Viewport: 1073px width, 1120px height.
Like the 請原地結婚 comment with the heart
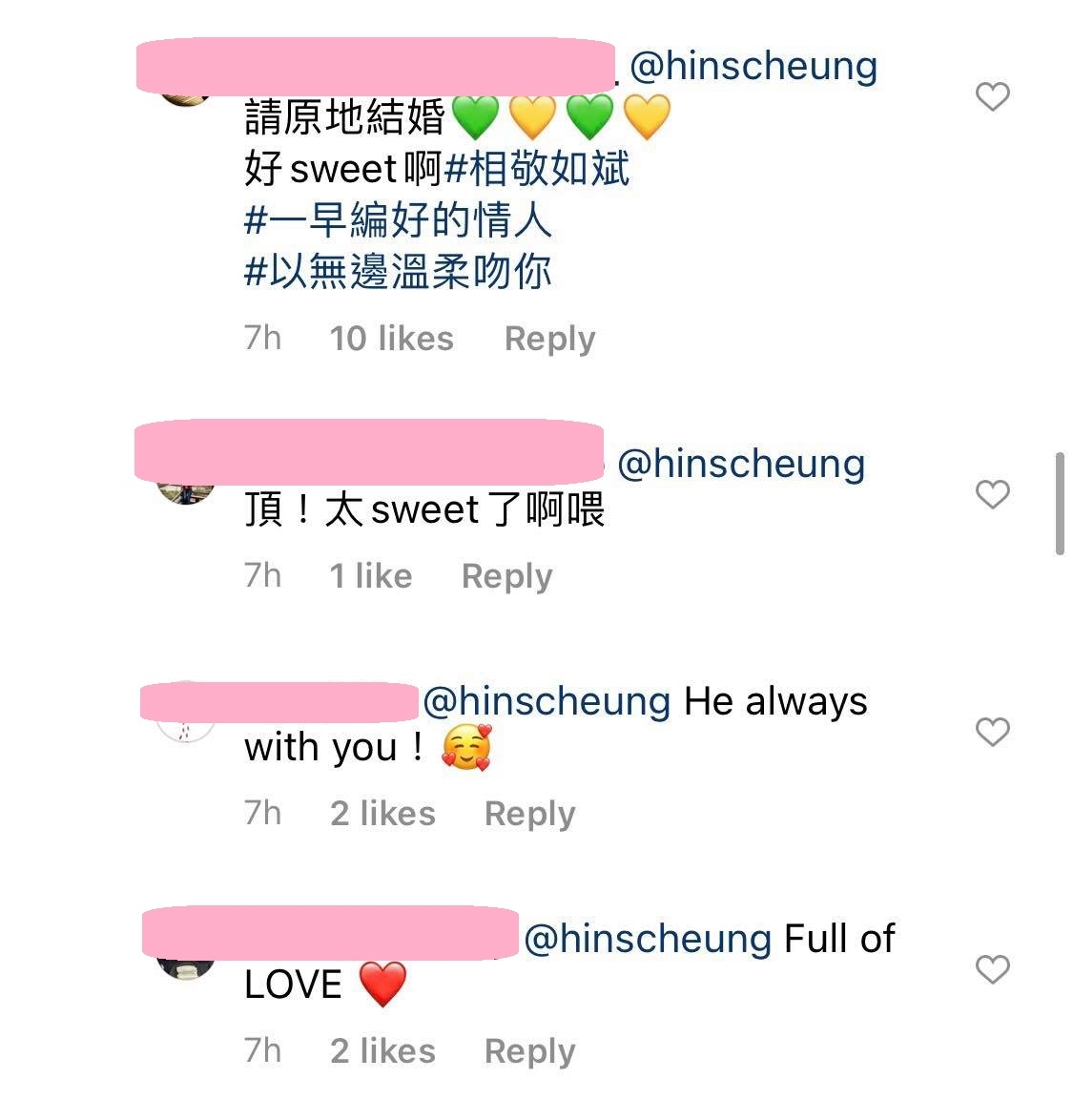992,96
